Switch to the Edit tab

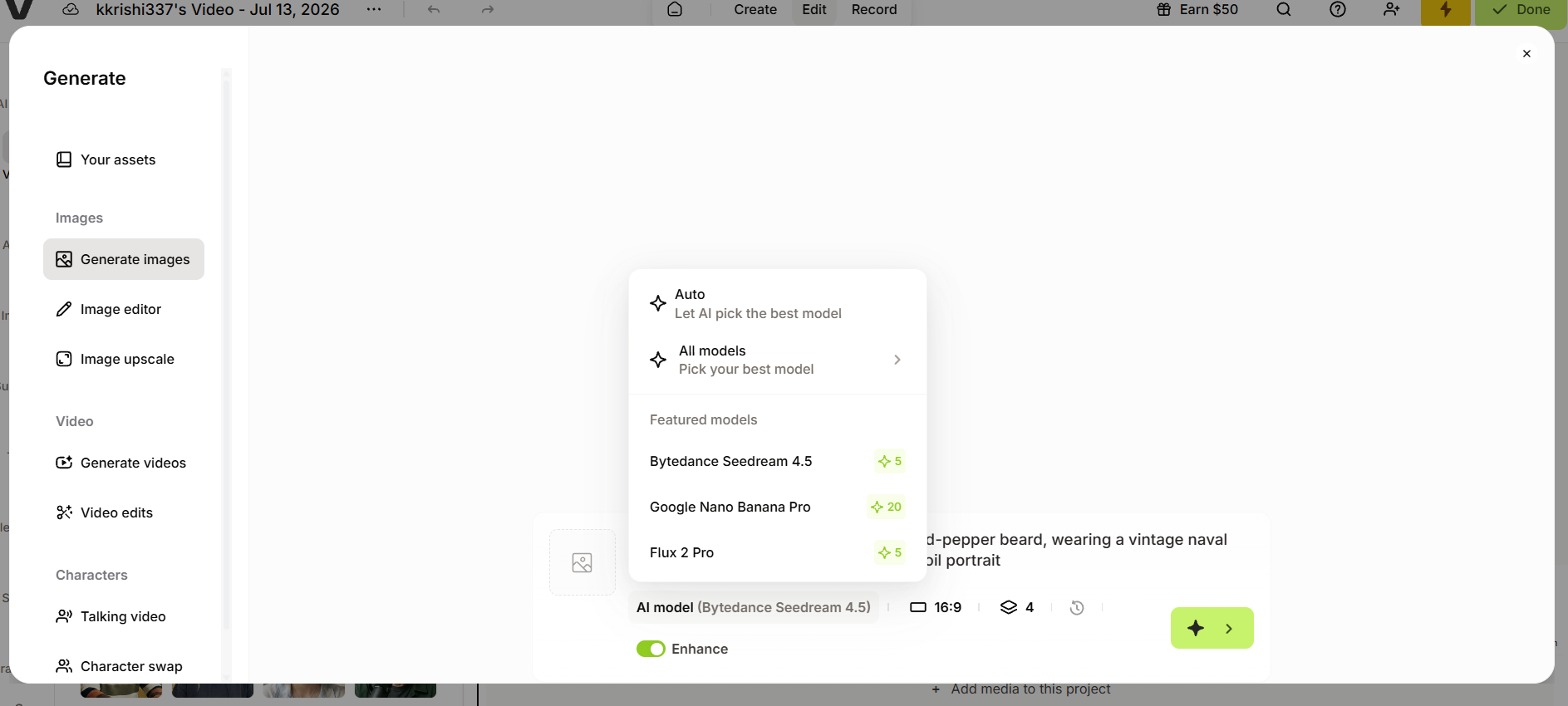point(814,10)
